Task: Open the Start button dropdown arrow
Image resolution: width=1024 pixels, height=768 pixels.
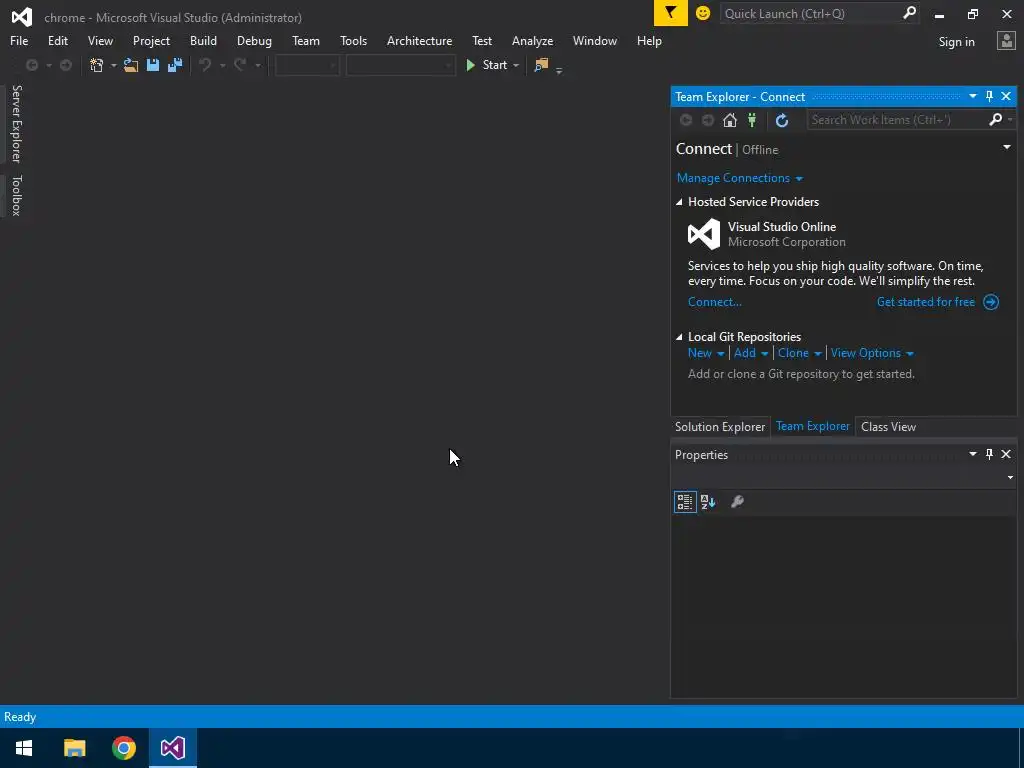Action: tap(516, 65)
